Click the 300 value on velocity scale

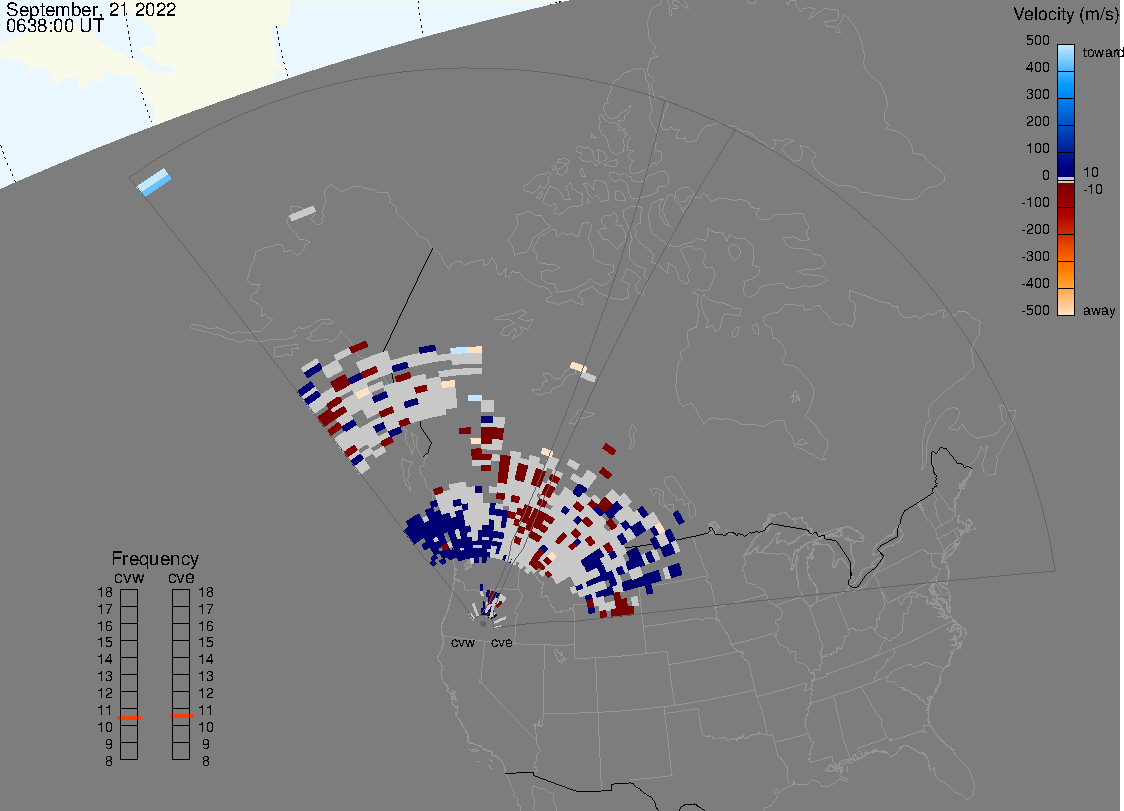tap(1037, 95)
